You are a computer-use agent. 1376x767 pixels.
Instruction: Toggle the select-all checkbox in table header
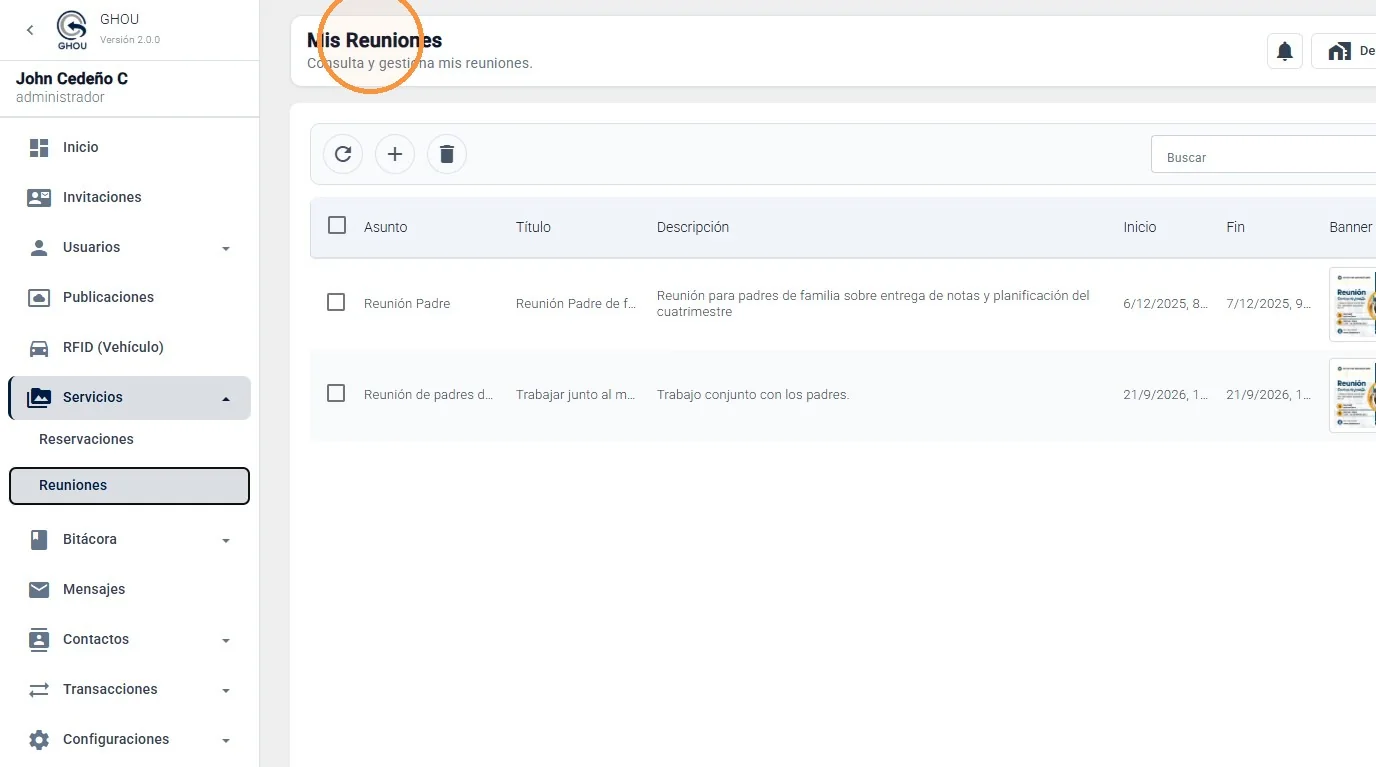pos(337,225)
